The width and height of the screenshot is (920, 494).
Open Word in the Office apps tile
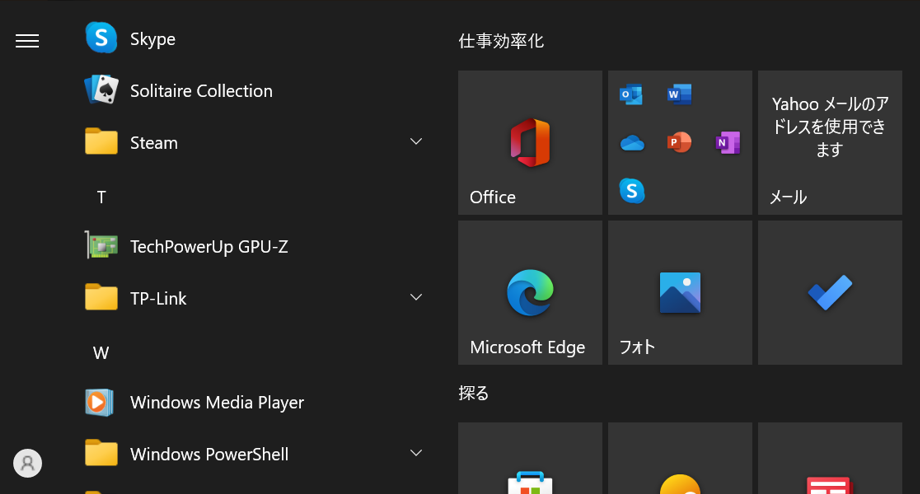(679, 94)
